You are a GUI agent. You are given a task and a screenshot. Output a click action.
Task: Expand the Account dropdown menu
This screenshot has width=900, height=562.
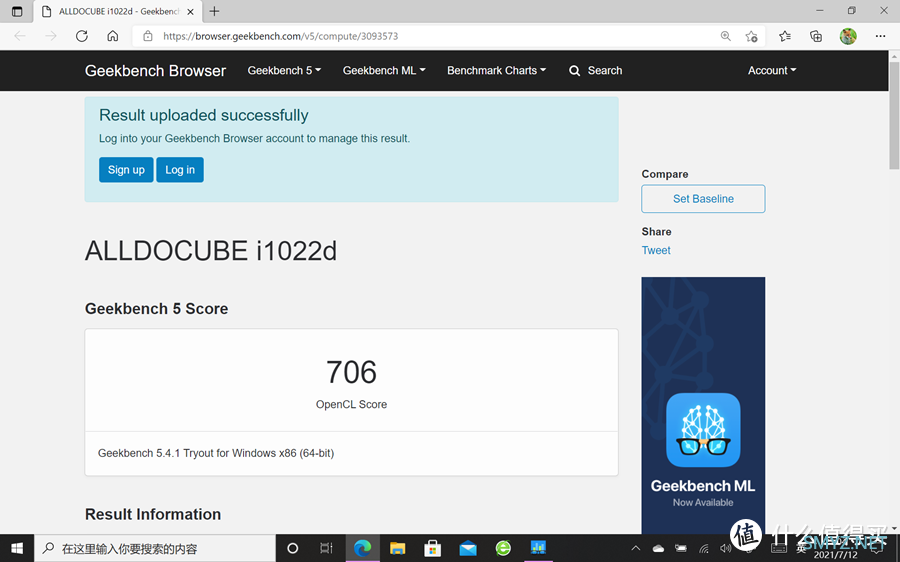(772, 71)
